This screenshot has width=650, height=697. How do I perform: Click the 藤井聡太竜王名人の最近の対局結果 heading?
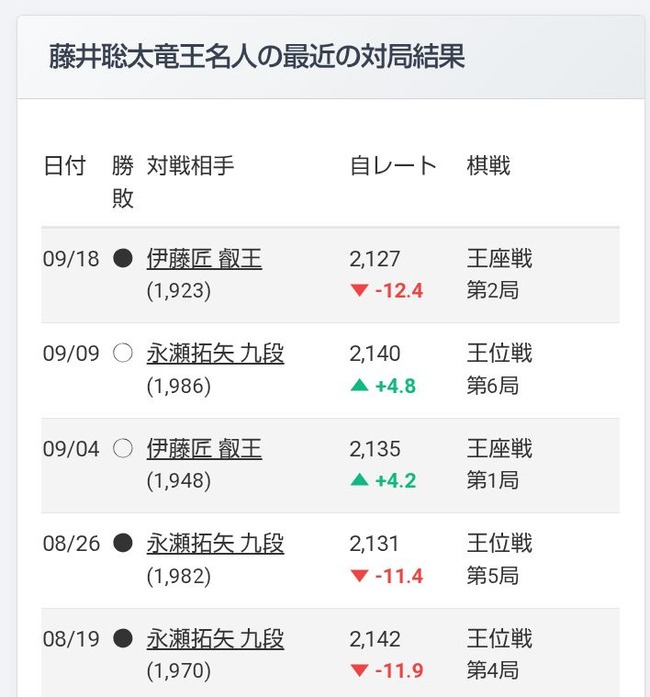tap(257, 56)
